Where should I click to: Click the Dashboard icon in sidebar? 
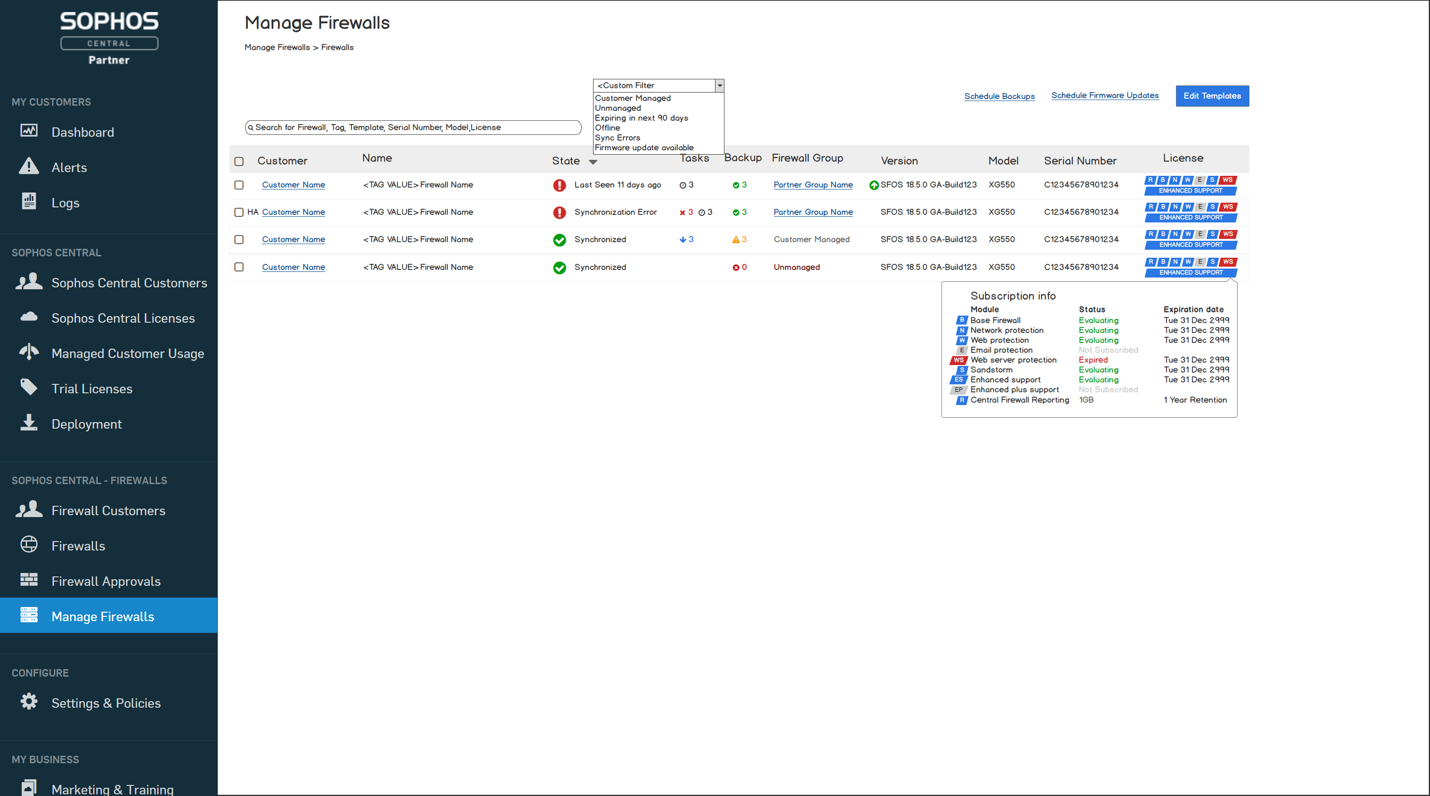tap(29, 131)
